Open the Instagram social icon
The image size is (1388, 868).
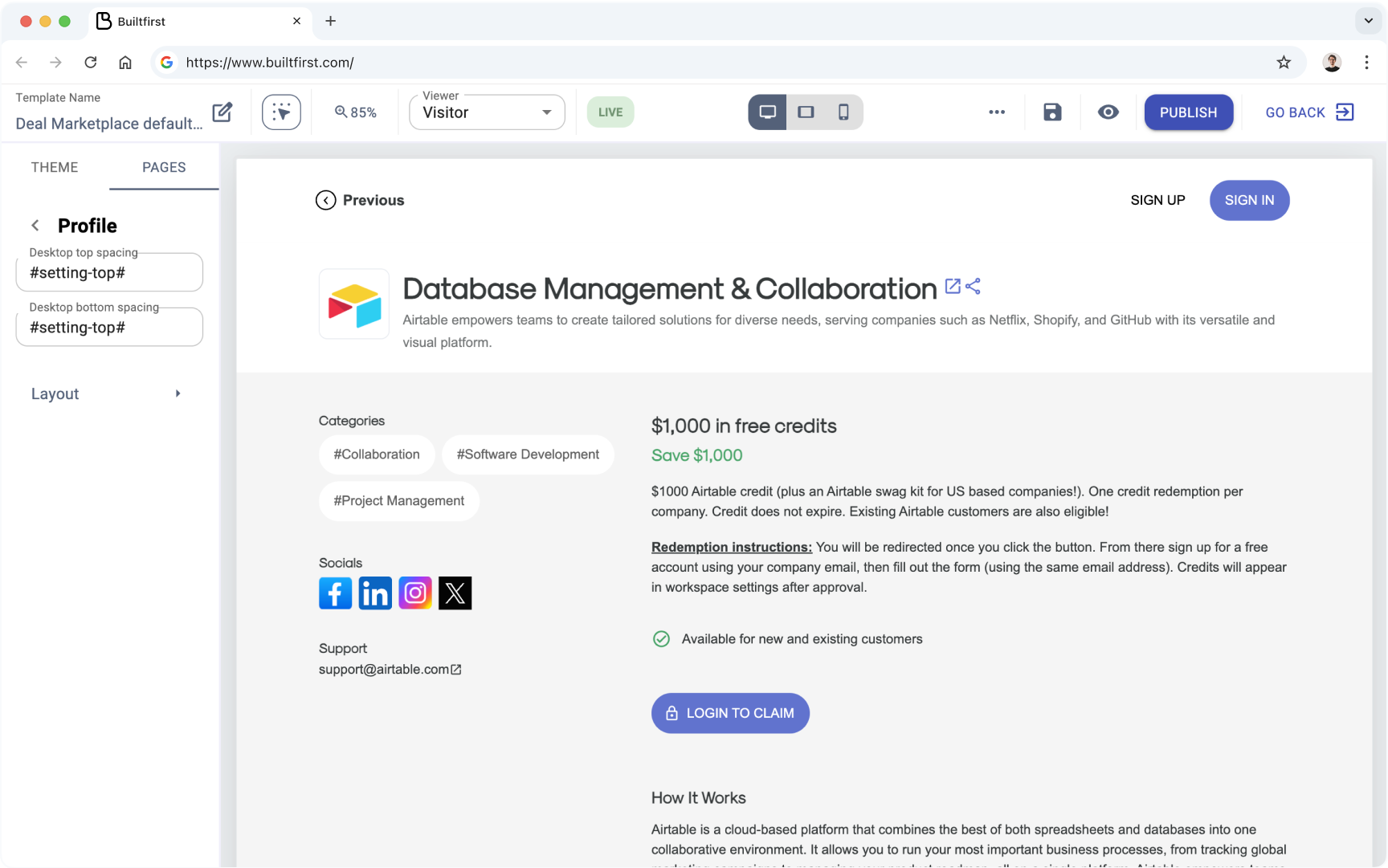(415, 593)
